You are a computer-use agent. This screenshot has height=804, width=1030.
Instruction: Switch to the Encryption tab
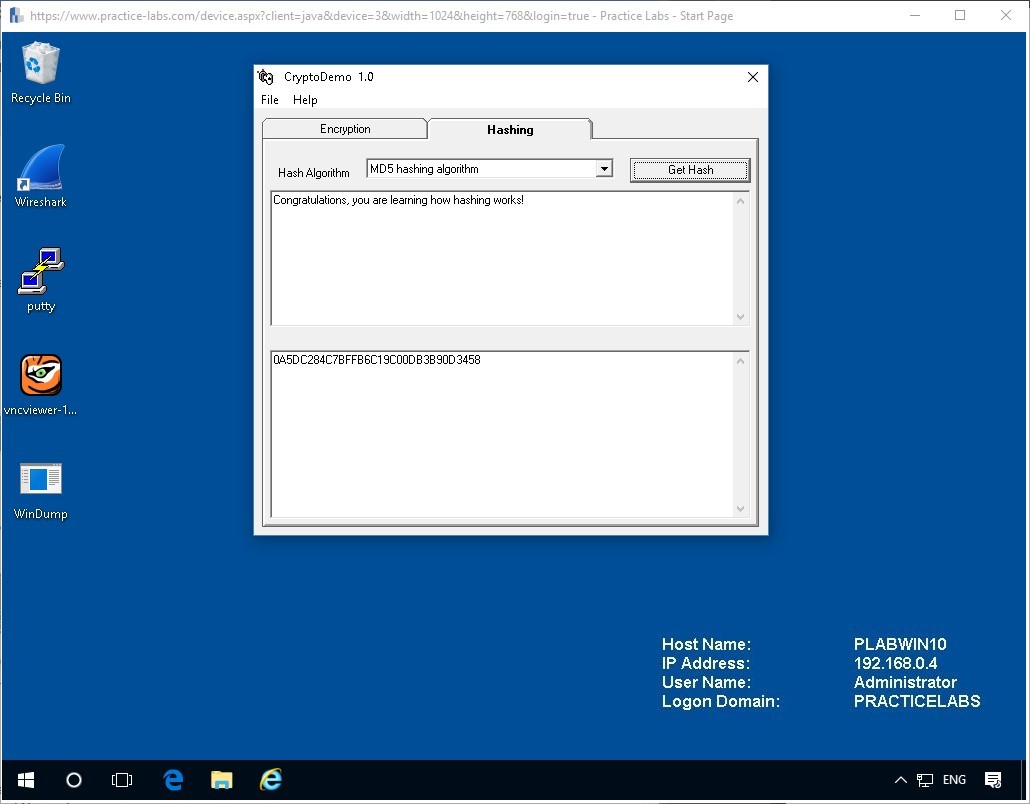coord(344,128)
